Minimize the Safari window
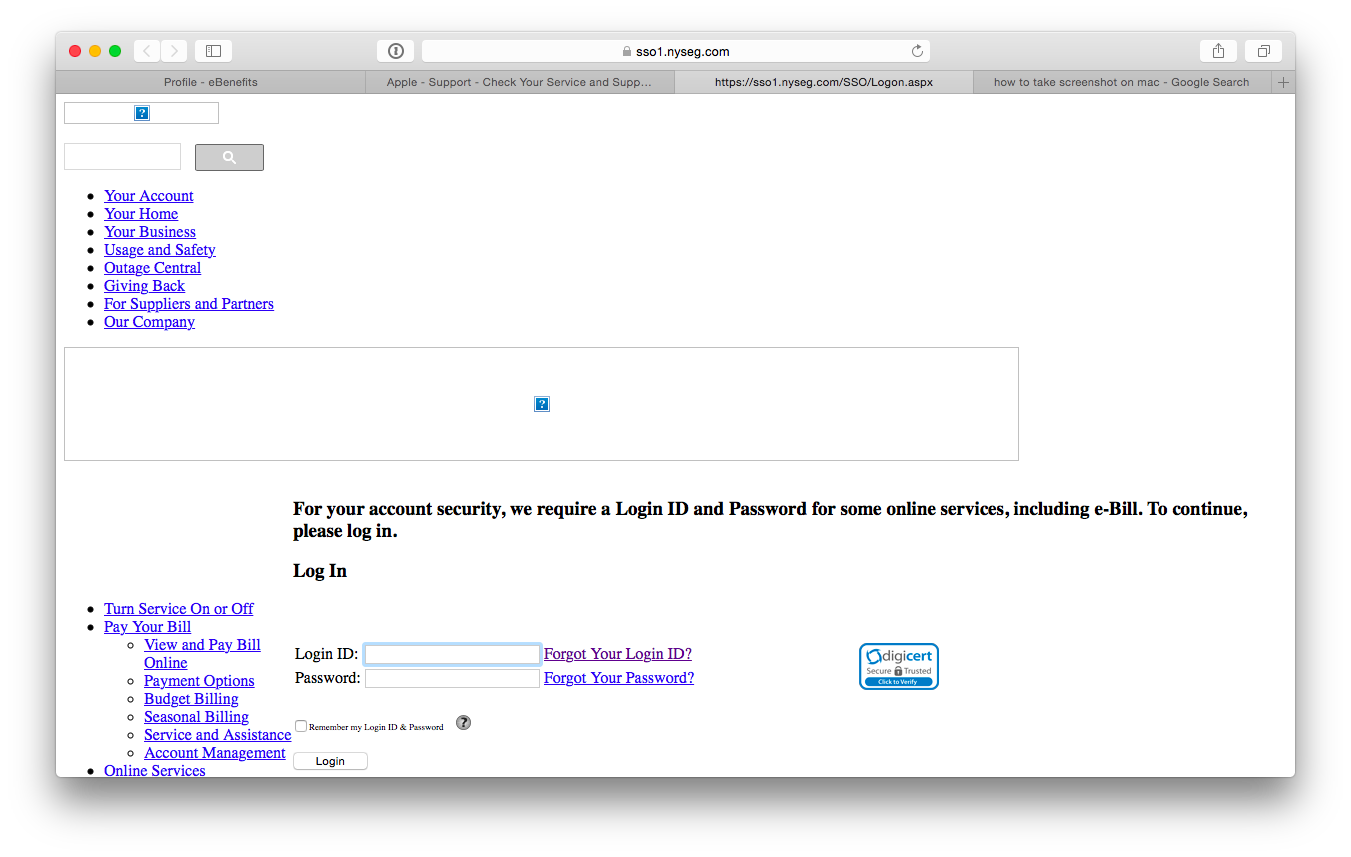1351x857 pixels. [95, 51]
